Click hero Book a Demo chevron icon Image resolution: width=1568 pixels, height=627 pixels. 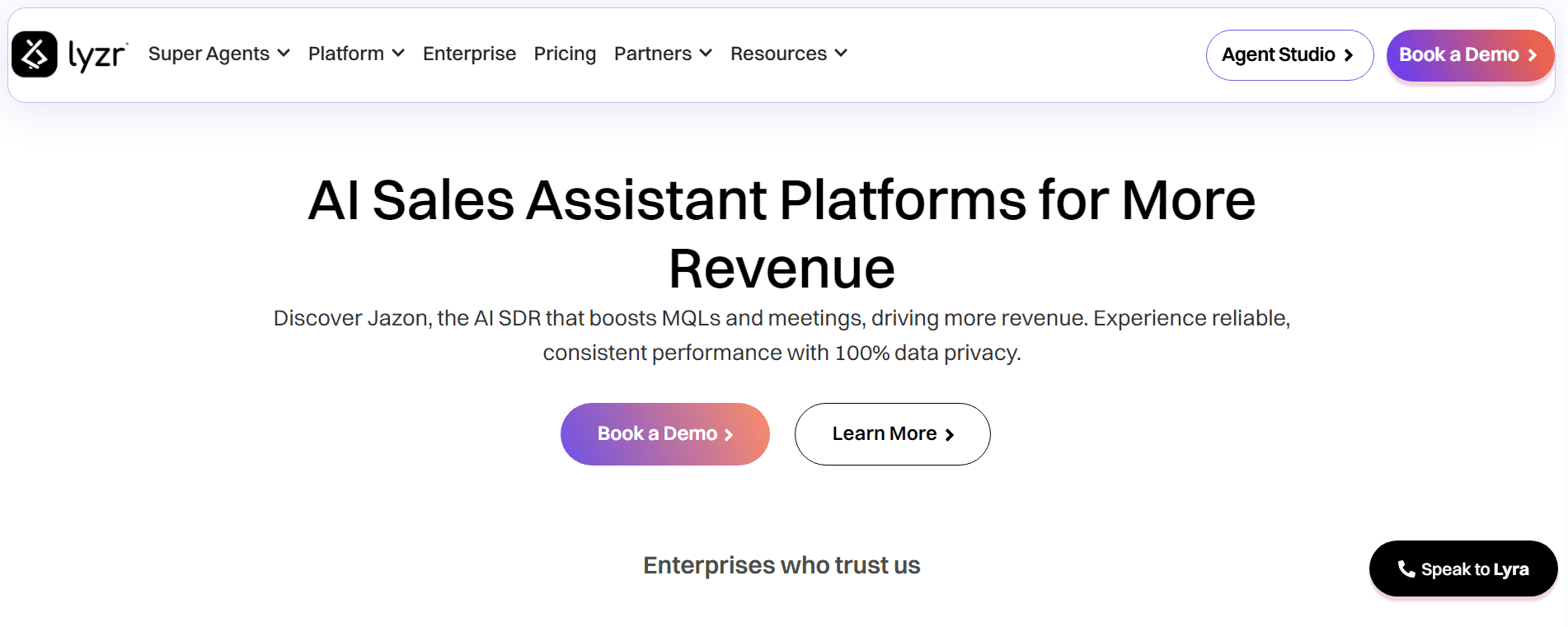pyautogui.click(x=729, y=435)
